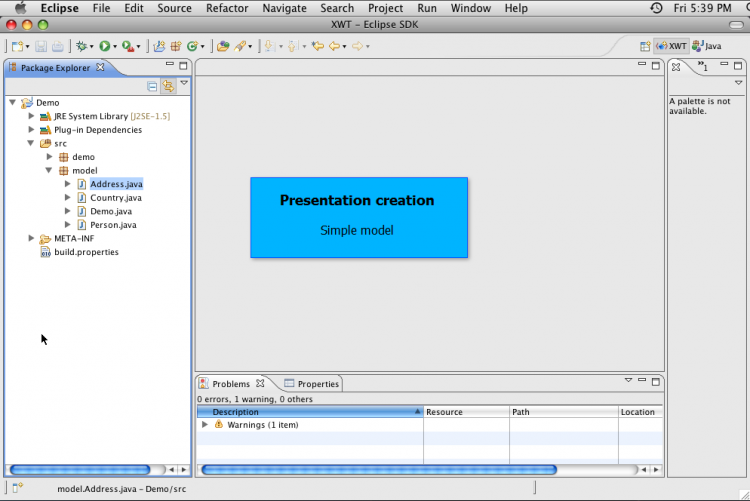Screen dimensions: 750x501
Task: Activate the XWT perspective button
Action: tap(671, 46)
